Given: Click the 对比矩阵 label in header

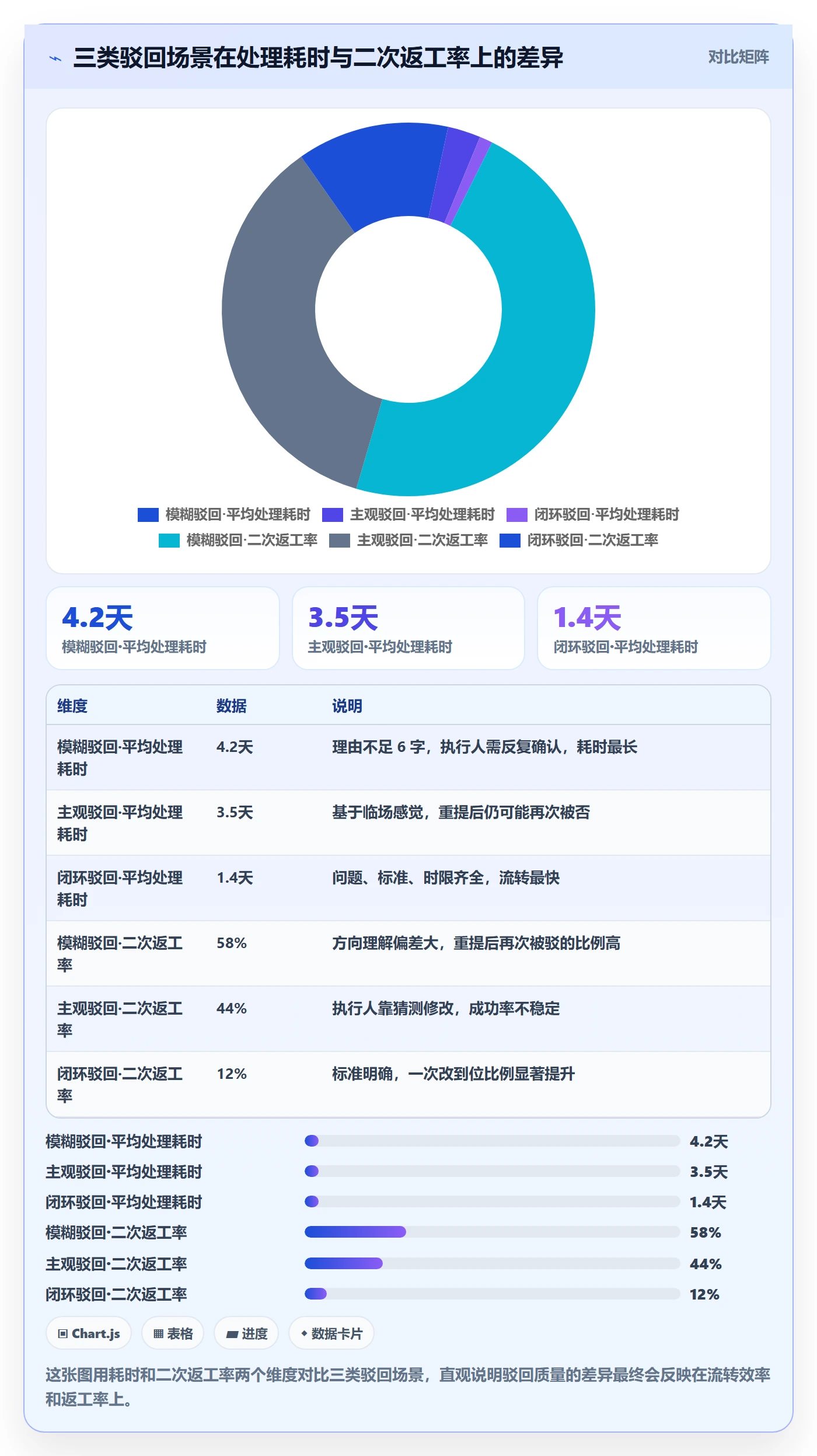Looking at the screenshot, I should (738, 57).
